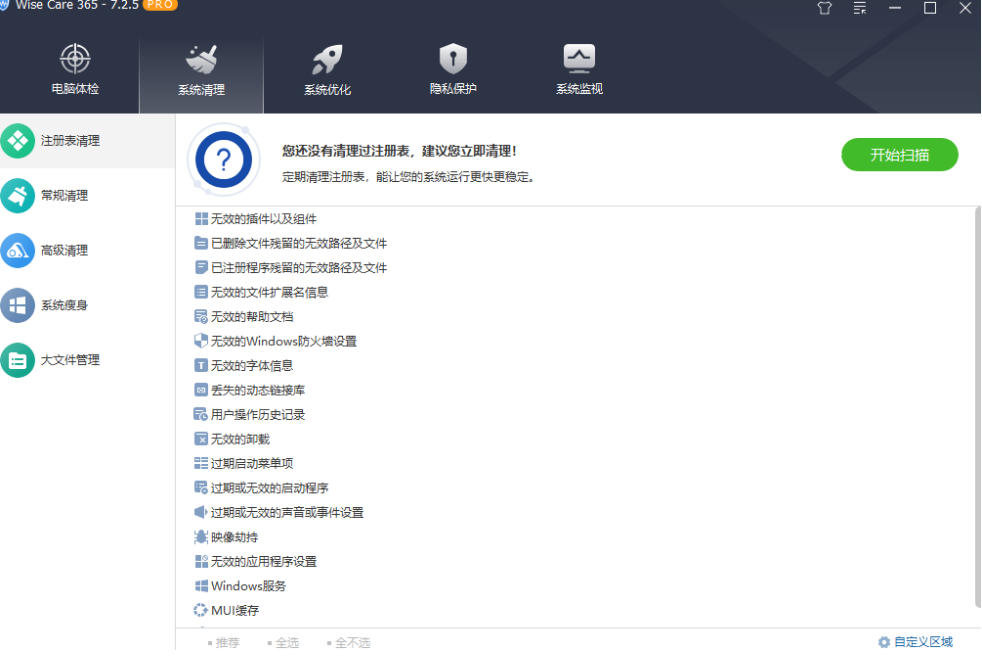Click the gear icon beside 自定义区域
The height and width of the screenshot is (663, 982).
click(884, 642)
